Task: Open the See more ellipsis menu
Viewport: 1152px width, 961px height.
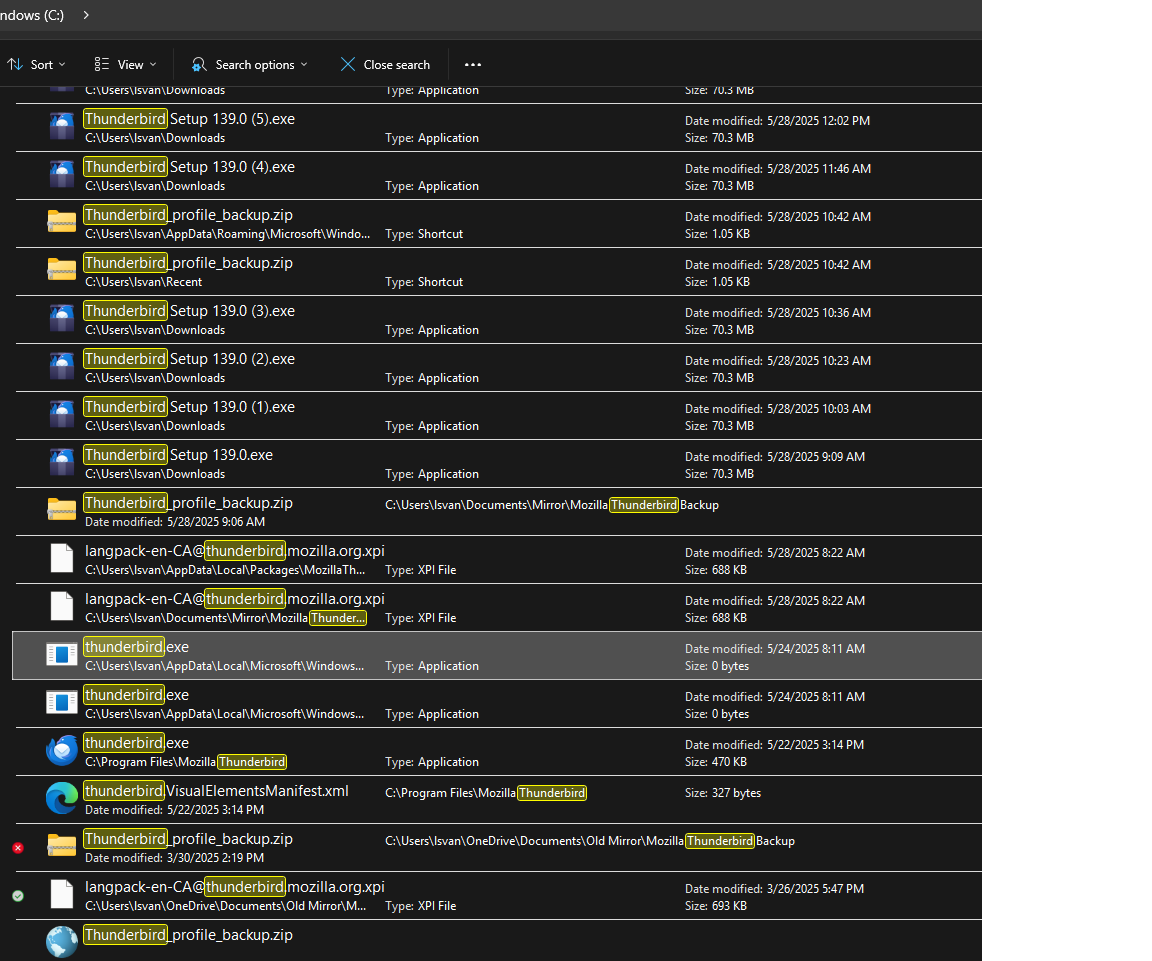Action: [x=473, y=65]
